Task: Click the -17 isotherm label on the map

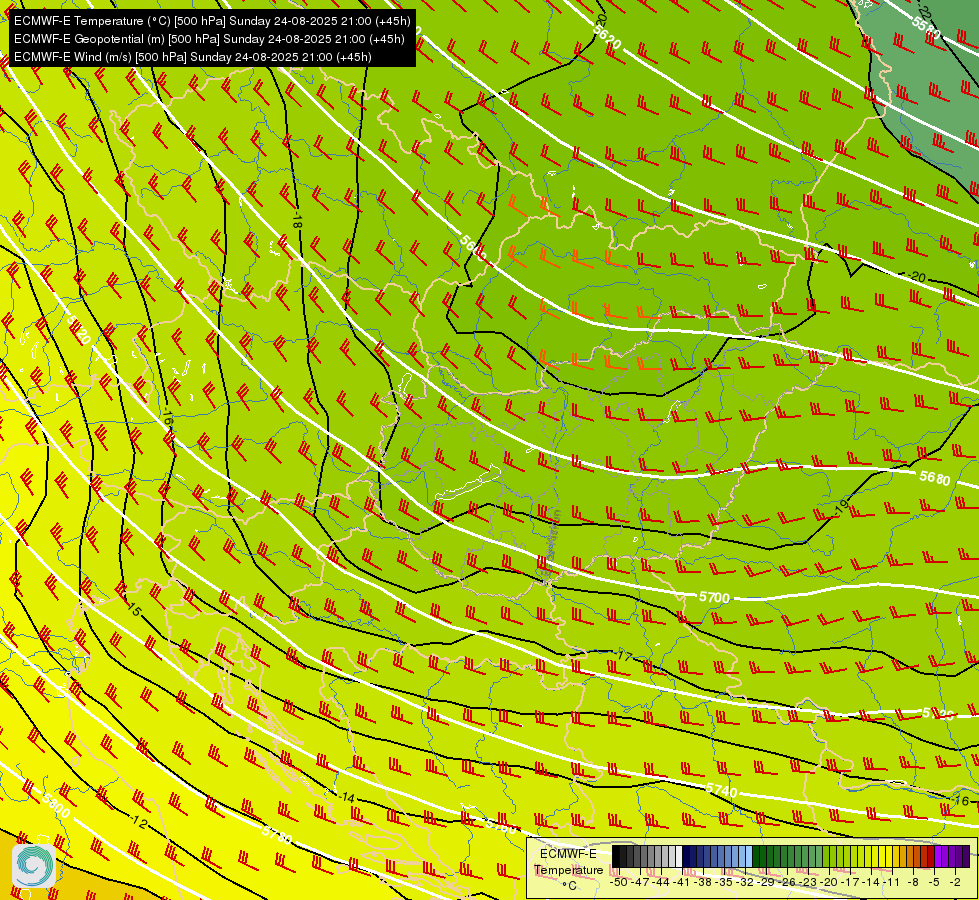Action: click(x=624, y=655)
